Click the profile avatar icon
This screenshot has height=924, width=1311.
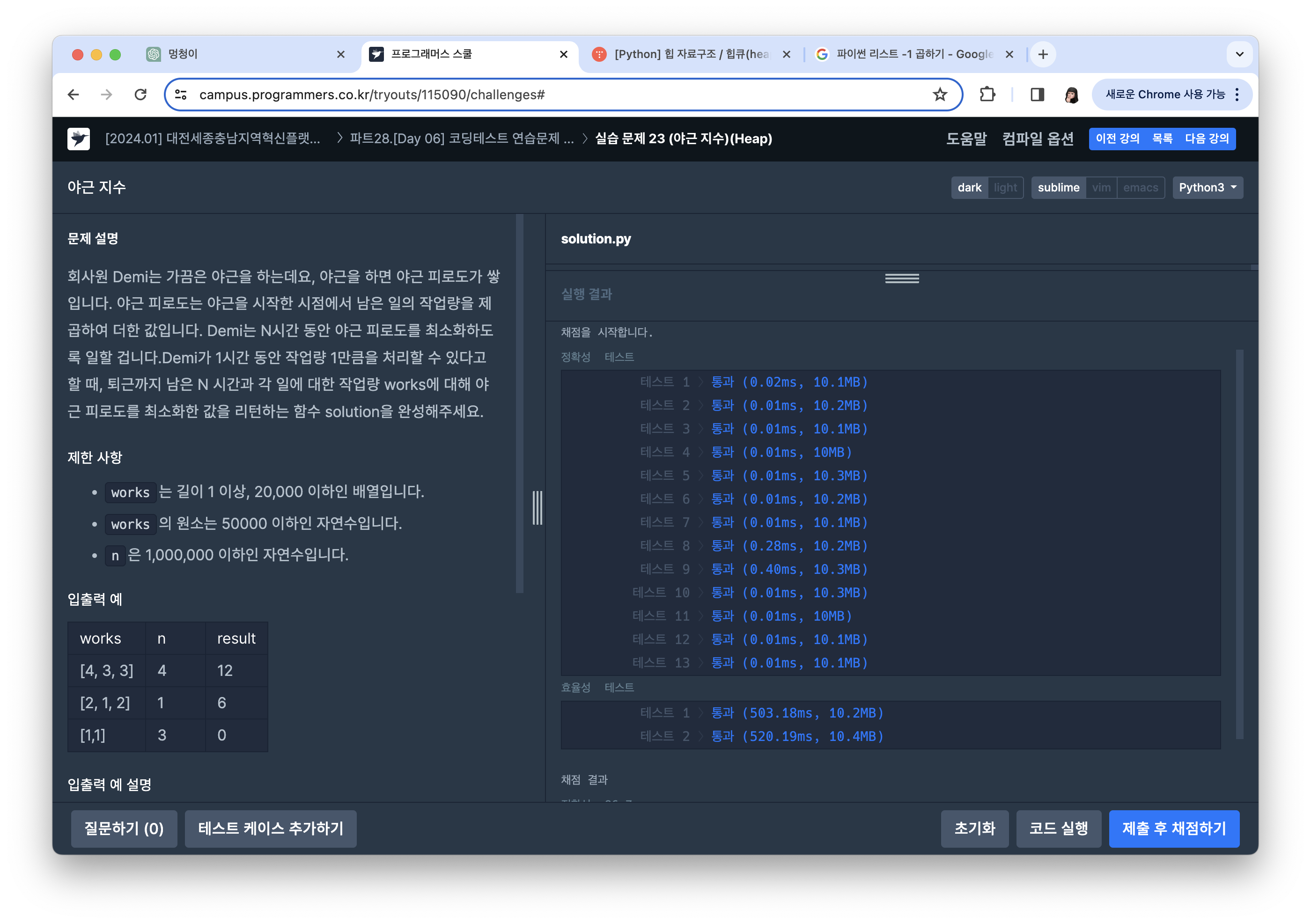click(x=1071, y=95)
